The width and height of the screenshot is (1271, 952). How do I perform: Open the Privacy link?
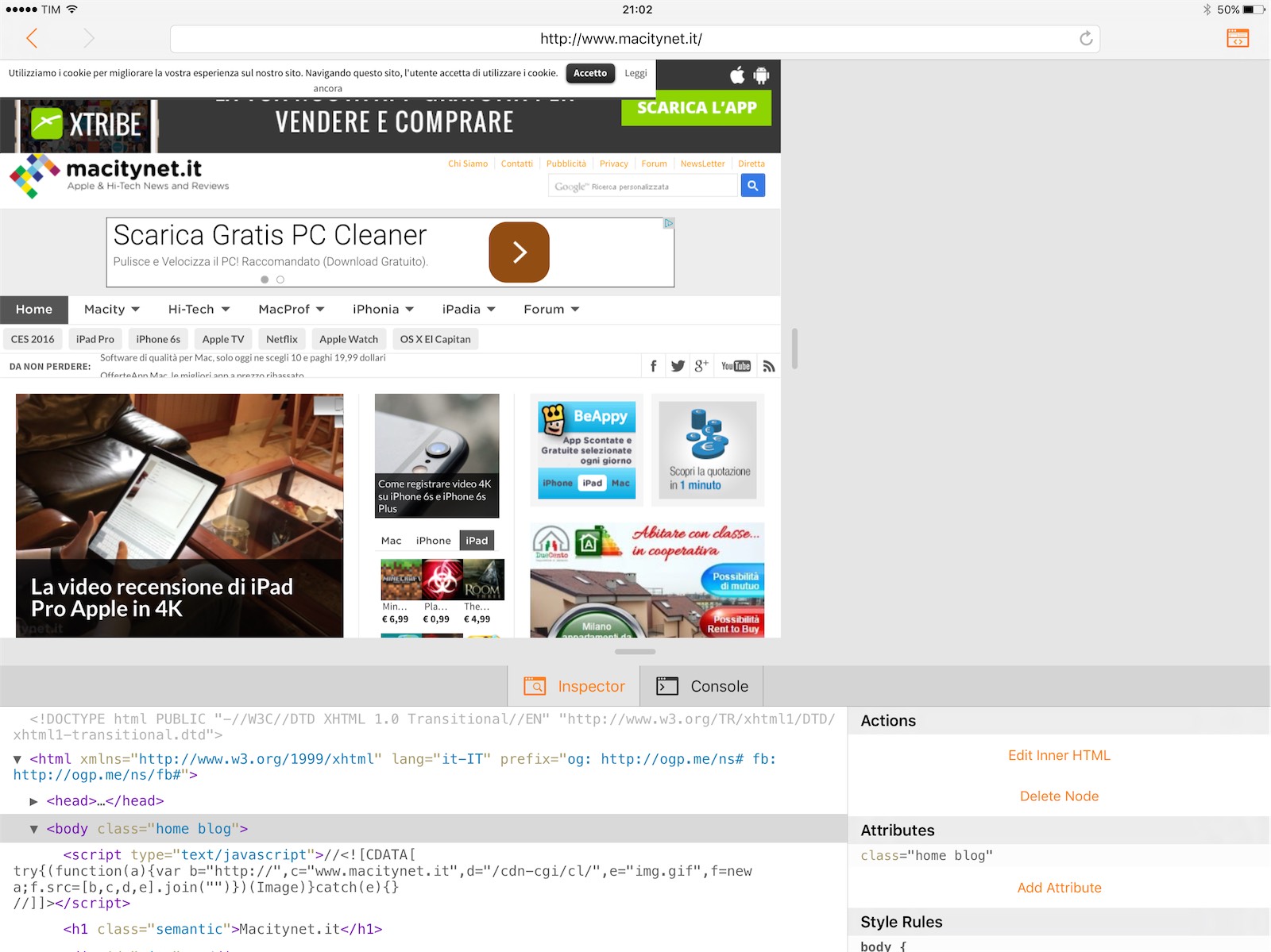click(614, 164)
